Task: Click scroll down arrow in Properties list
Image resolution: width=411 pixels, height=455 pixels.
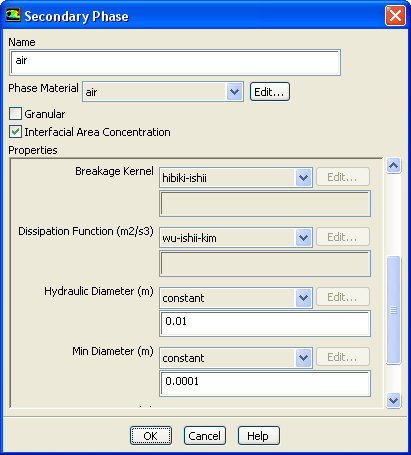Action: click(x=394, y=400)
